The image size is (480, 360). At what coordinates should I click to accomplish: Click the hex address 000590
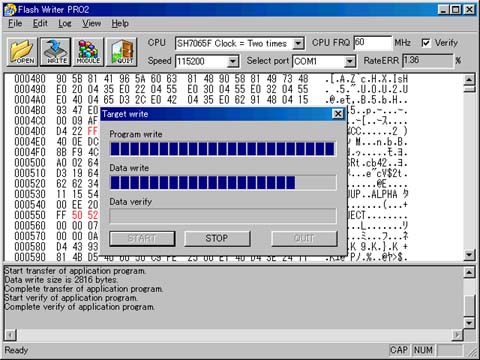point(30,257)
